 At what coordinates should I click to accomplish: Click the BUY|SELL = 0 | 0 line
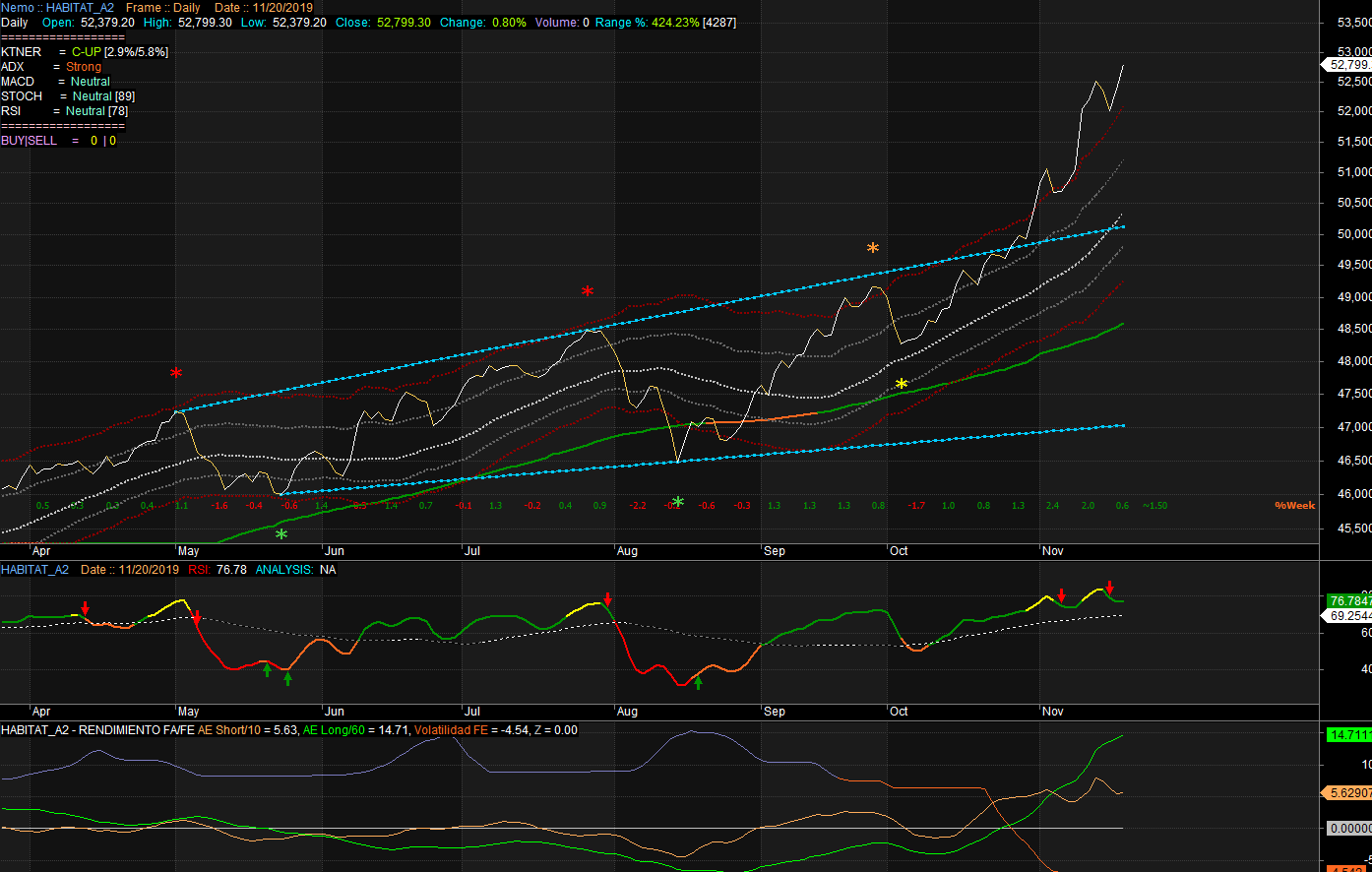(58, 140)
